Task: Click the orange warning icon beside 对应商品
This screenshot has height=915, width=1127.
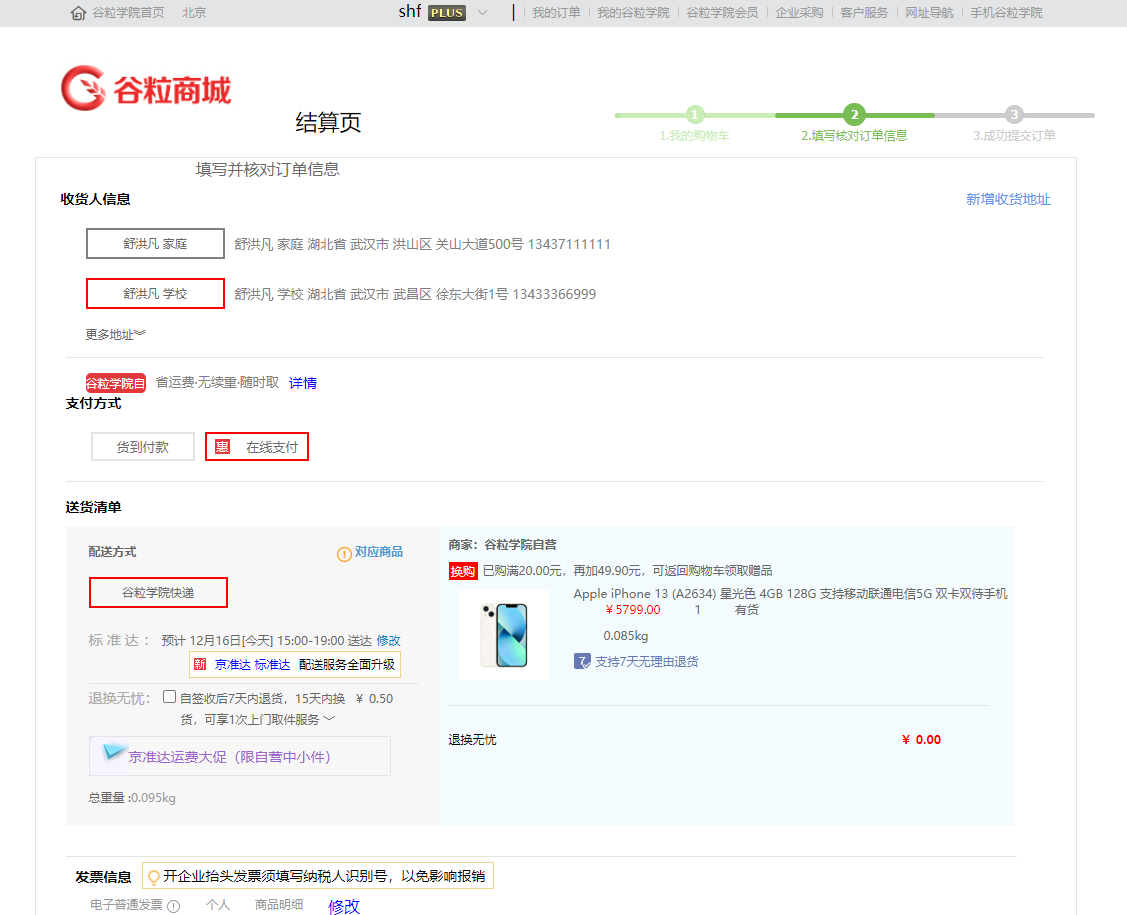Action: [x=344, y=553]
